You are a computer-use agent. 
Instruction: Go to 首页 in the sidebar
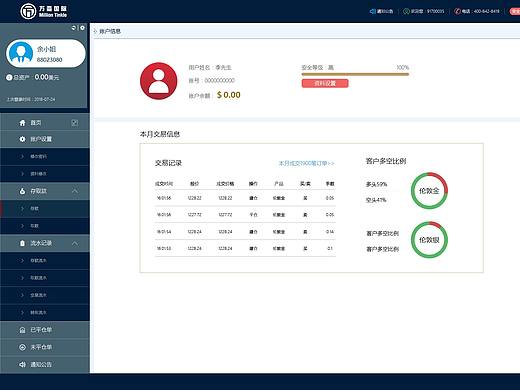point(45,123)
